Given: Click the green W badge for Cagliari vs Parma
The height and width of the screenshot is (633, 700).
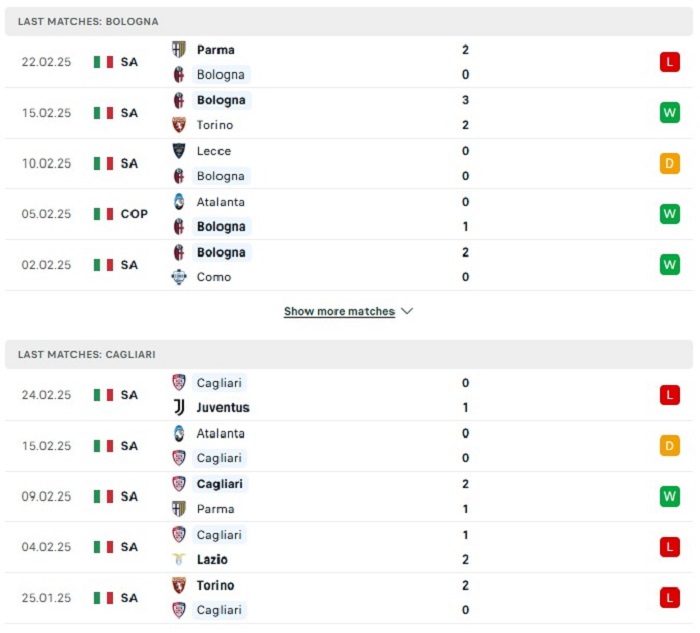Looking at the screenshot, I should point(669,497).
